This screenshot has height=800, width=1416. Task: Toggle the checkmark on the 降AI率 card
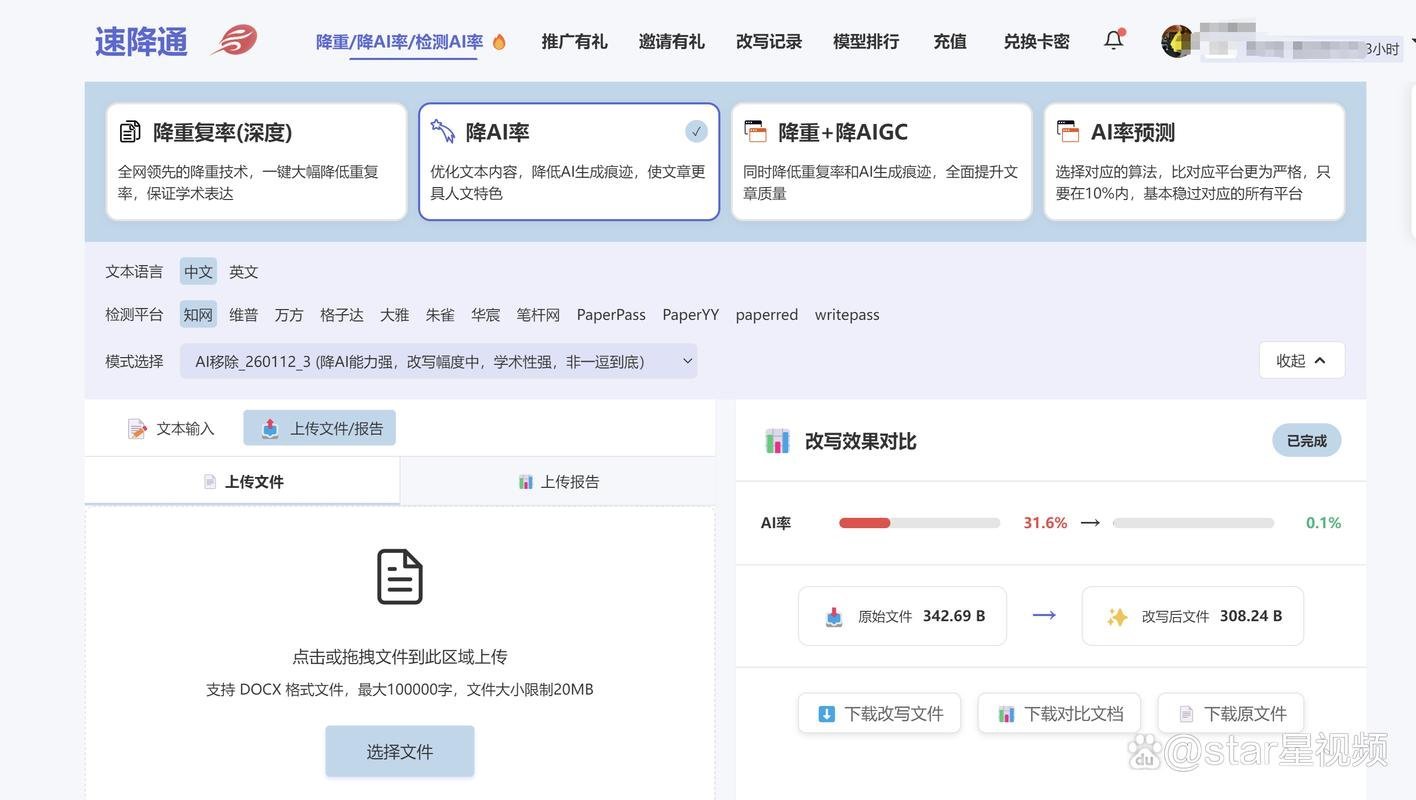(696, 131)
